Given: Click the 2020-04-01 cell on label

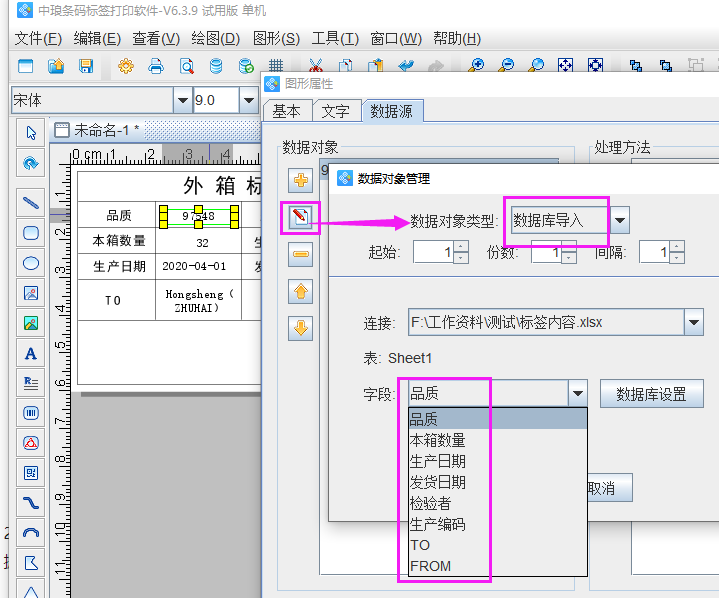Looking at the screenshot, I should click(x=198, y=266).
